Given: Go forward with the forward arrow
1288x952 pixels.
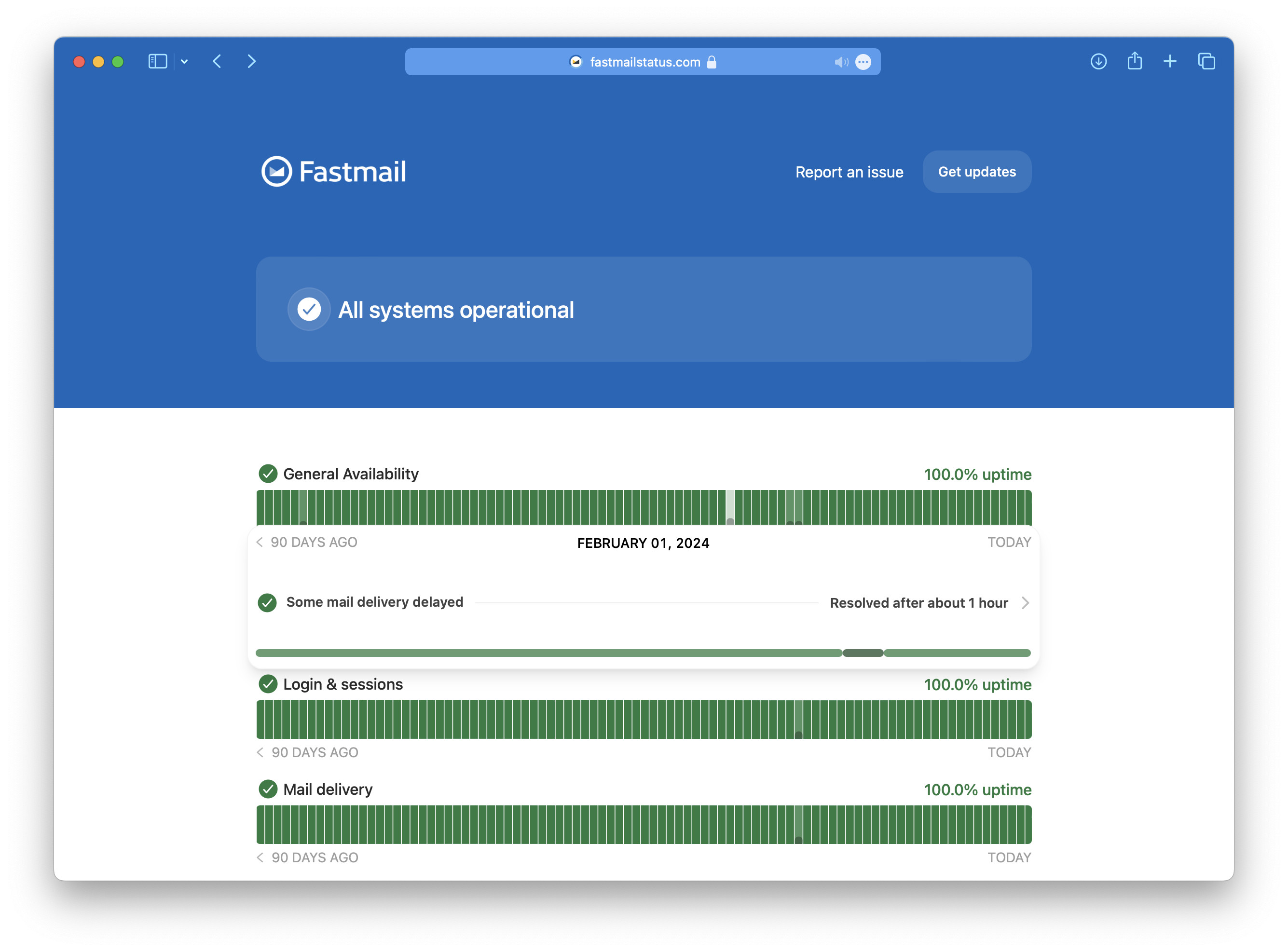Looking at the screenshot, I should click(x=251, y=61).
